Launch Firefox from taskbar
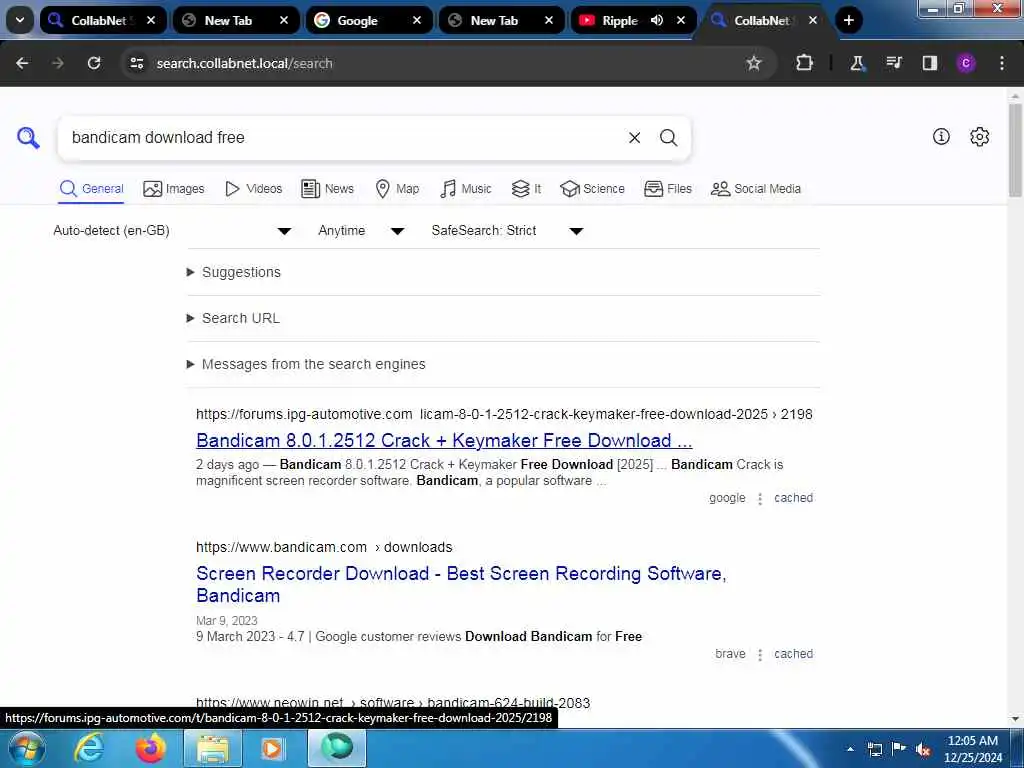1024x768 pixels. tap(150, 748)
